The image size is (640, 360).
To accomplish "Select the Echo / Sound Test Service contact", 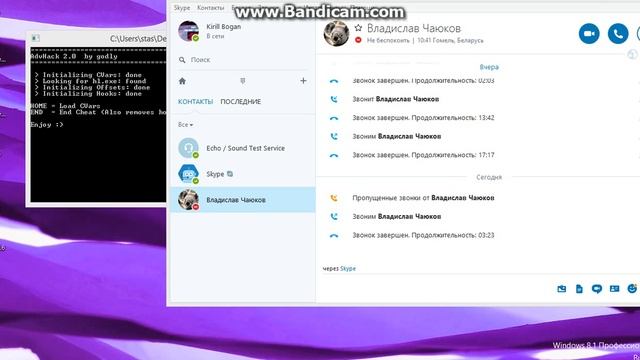I will (242, 148).
